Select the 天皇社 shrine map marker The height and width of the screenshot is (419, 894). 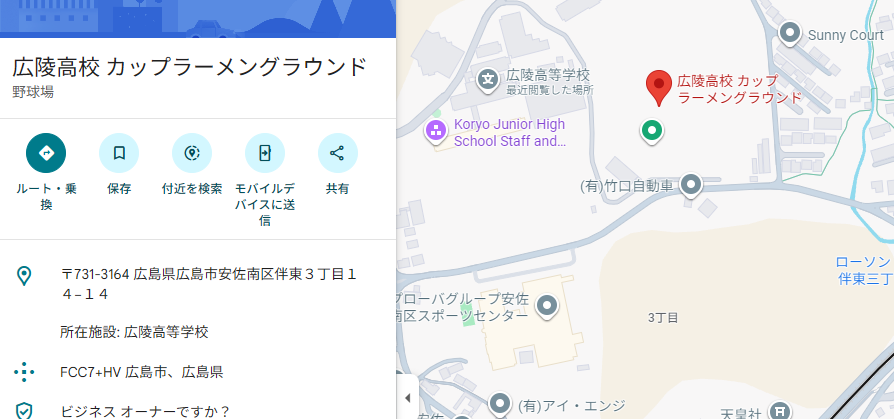coord(779,410)
